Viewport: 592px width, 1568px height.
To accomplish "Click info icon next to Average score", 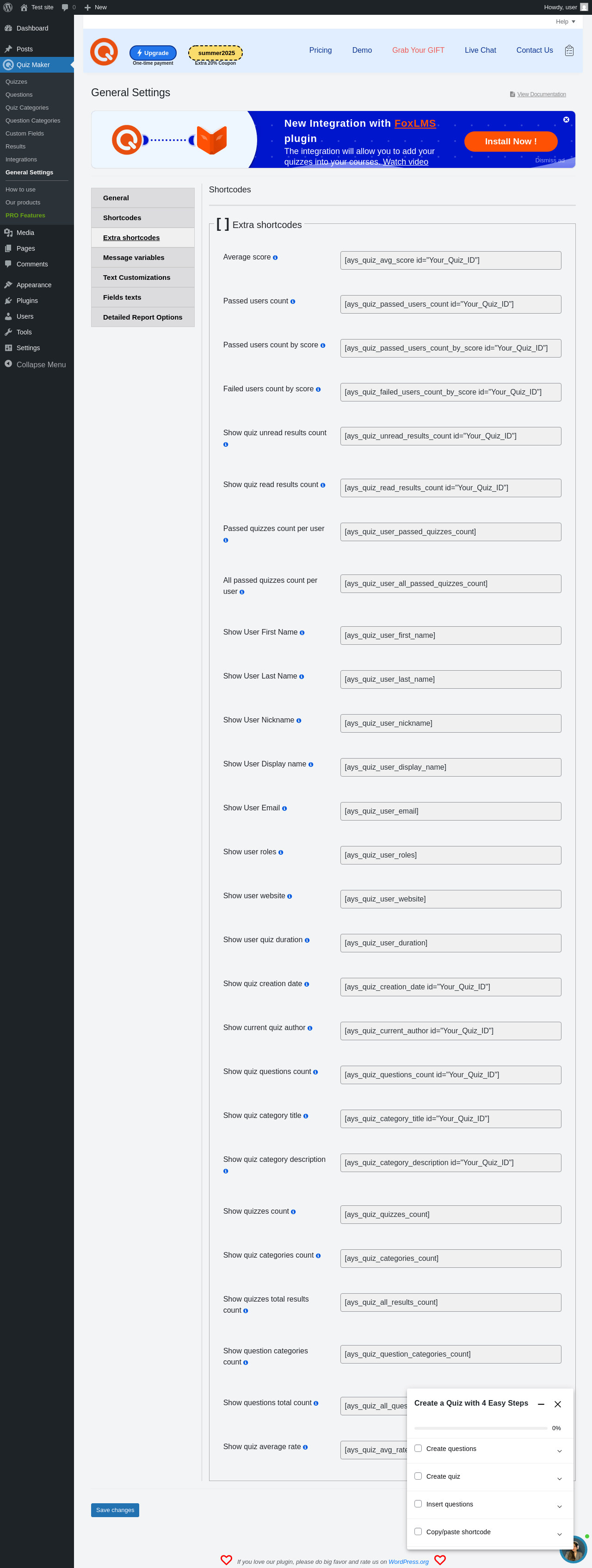I will (275, 258).
